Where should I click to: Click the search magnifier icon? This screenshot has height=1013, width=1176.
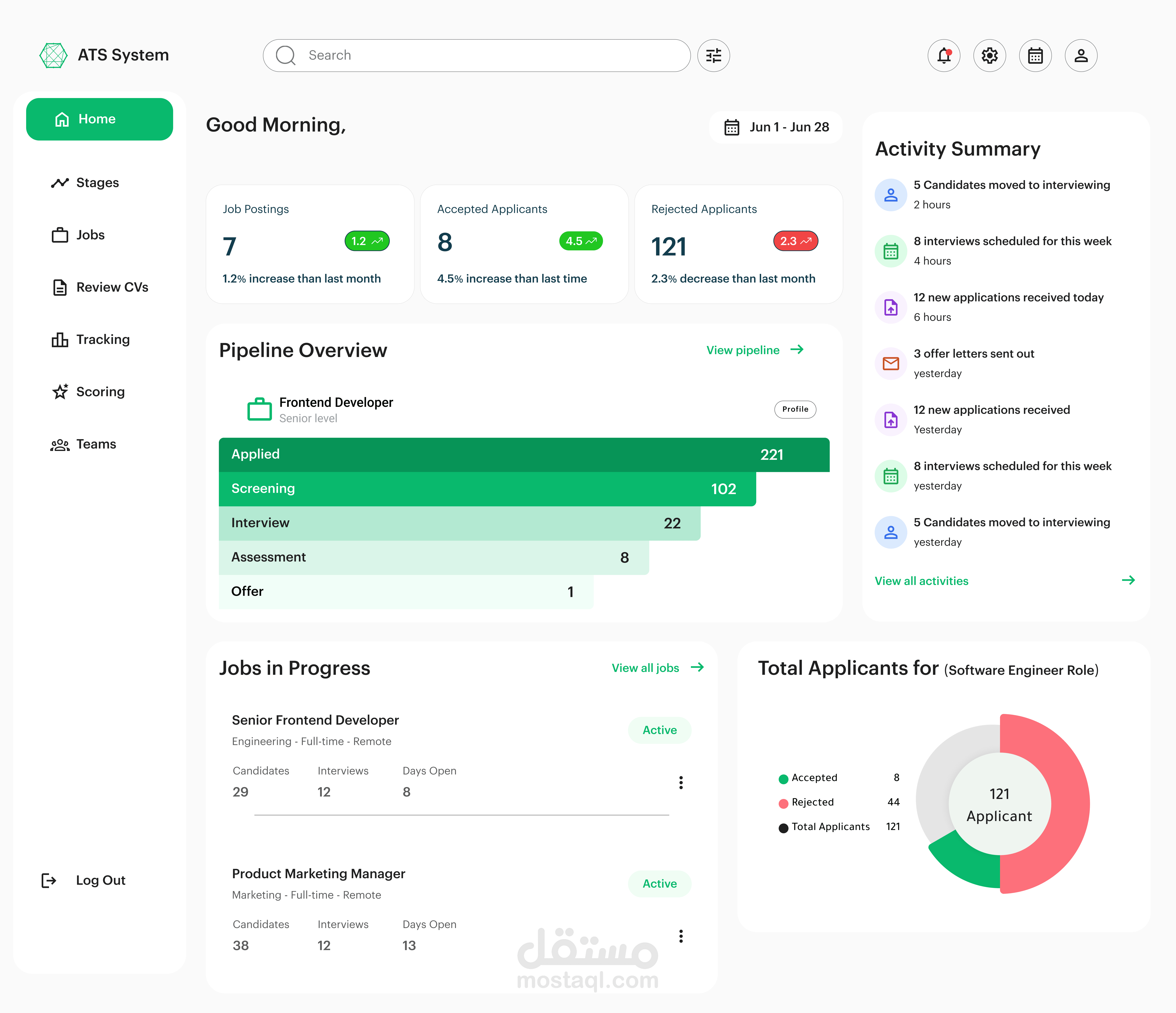pyautogui.click(x=285, y=55)
